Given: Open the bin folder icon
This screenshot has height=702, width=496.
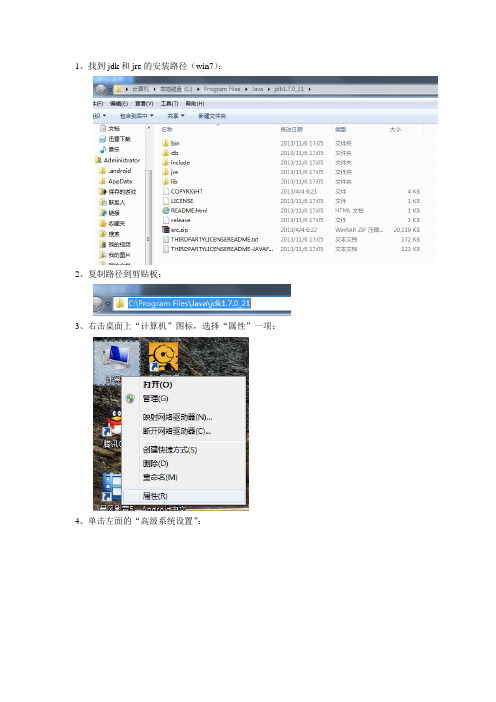Looking at the screenshot, I should [x=166, y=143].
